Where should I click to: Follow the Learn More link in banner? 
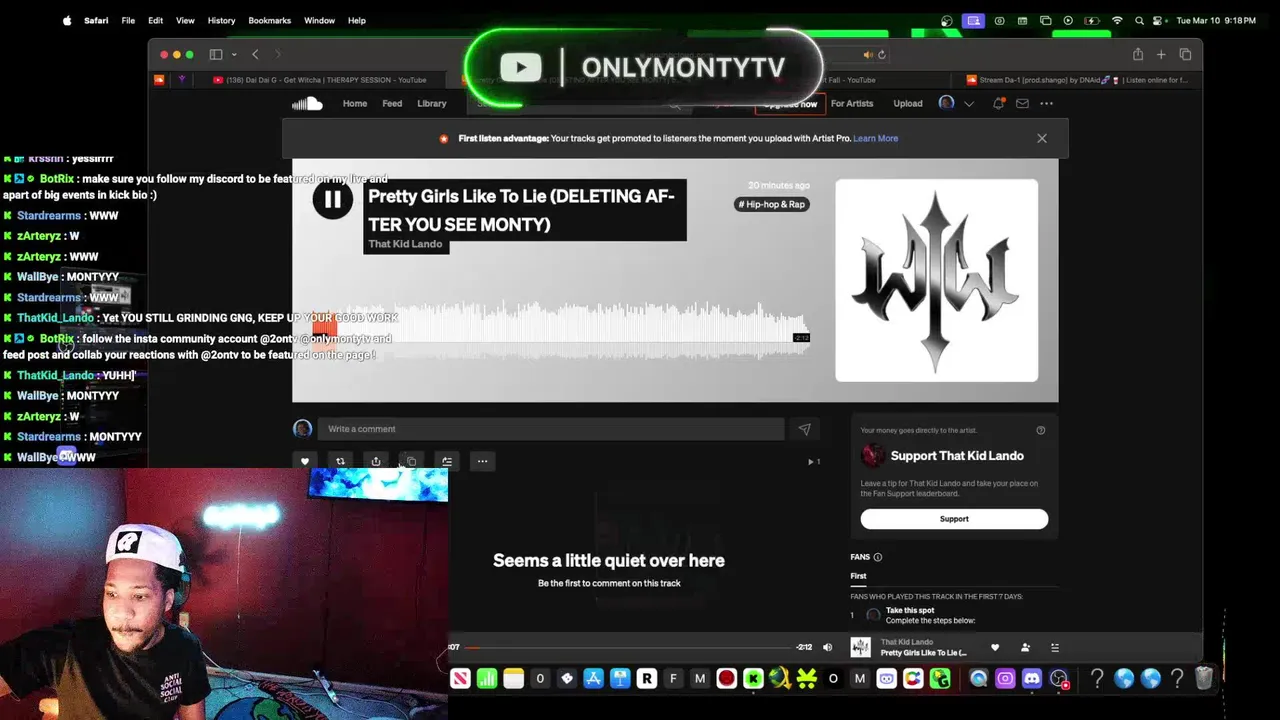[876, 138]
